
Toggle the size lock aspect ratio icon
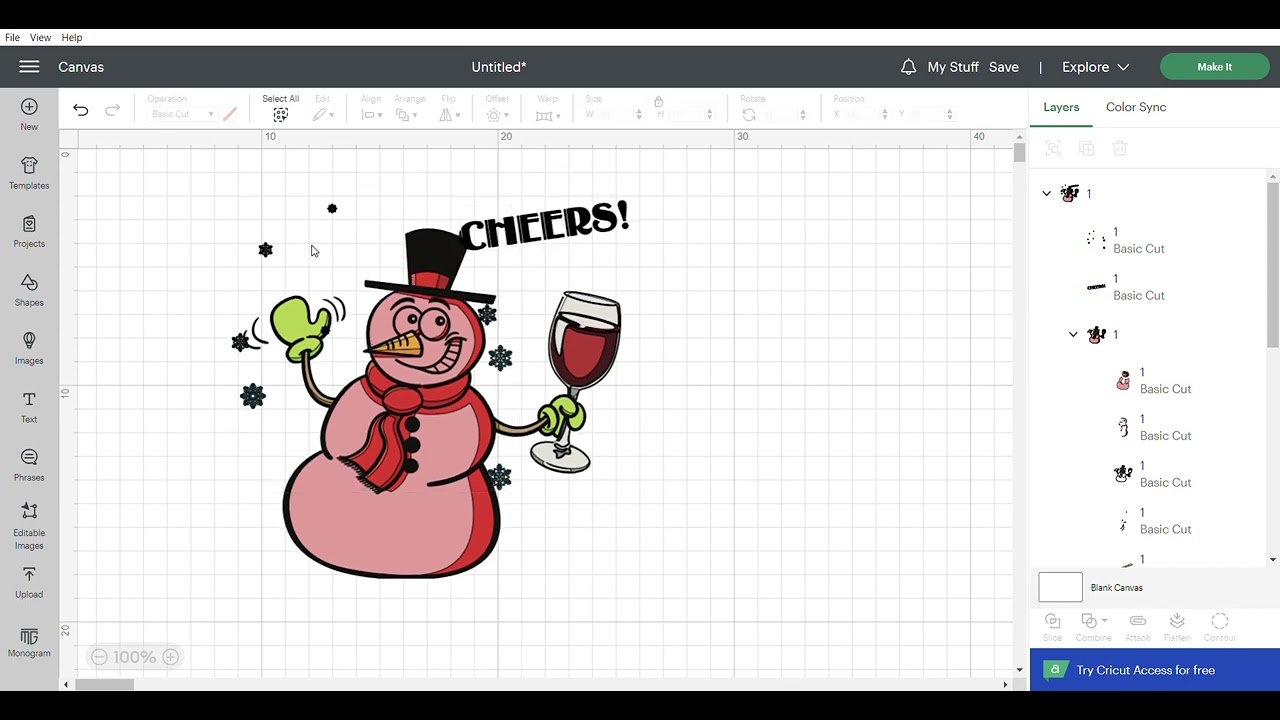pyautogui.click(x=658, y=102)
